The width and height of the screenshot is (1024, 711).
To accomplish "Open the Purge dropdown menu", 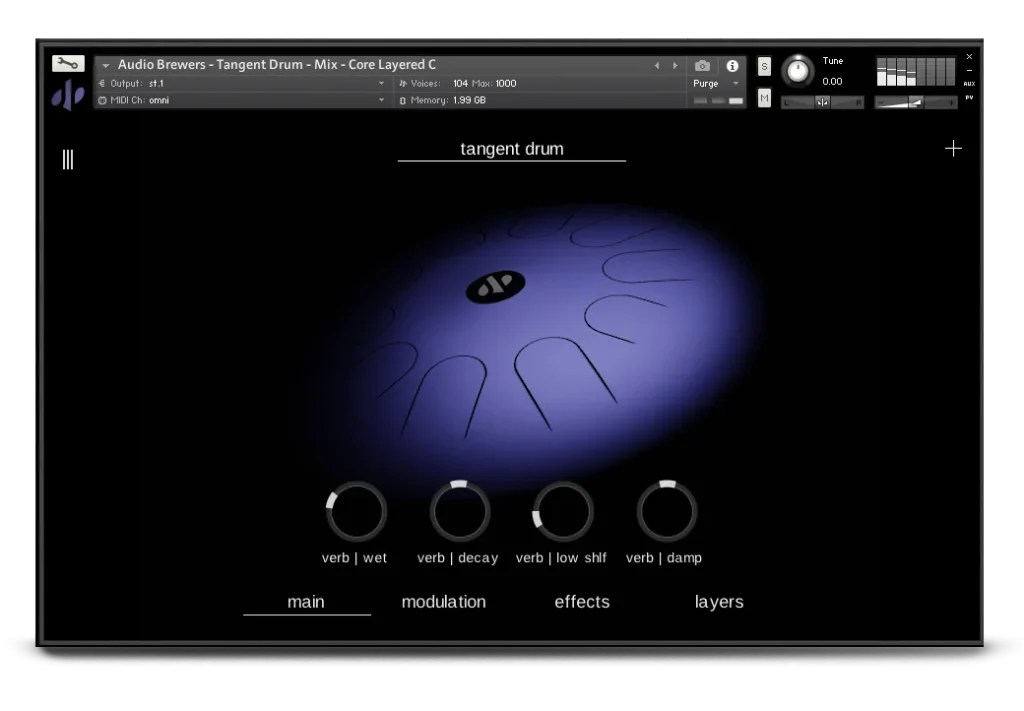I will click(716, 84).
